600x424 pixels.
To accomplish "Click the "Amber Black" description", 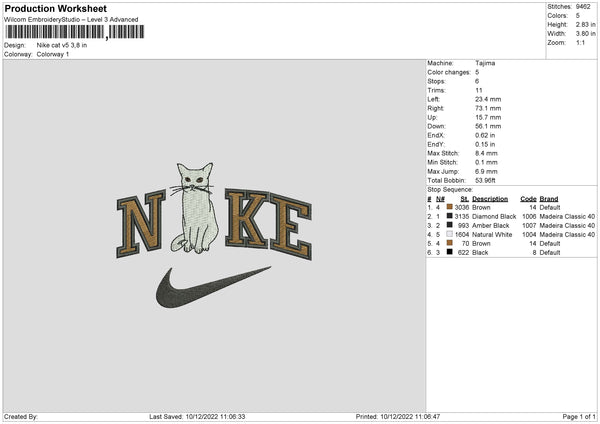I will pyautogui.click(x=491, y=225).
